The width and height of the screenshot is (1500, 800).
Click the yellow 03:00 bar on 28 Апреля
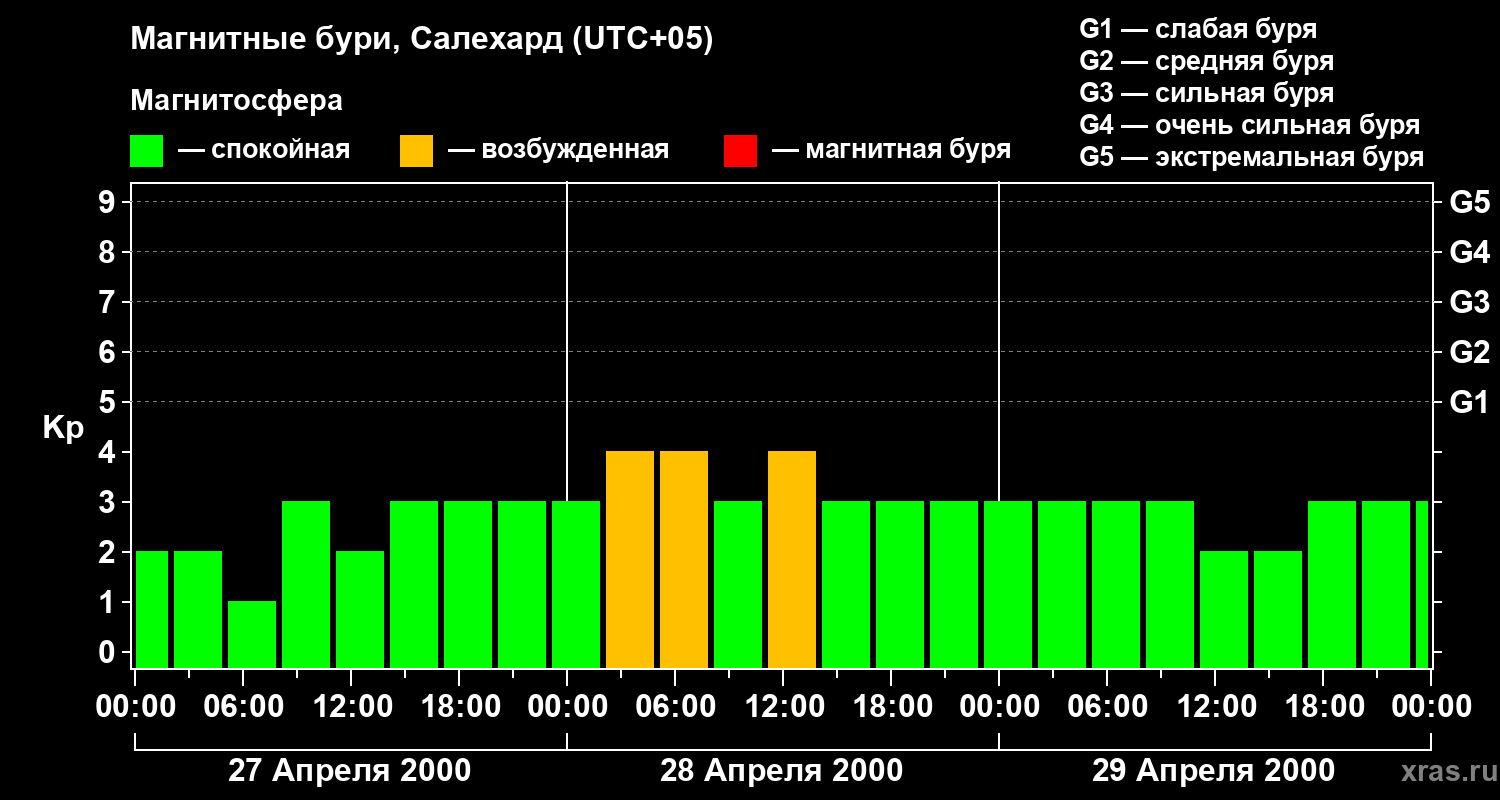pos(630,559)
